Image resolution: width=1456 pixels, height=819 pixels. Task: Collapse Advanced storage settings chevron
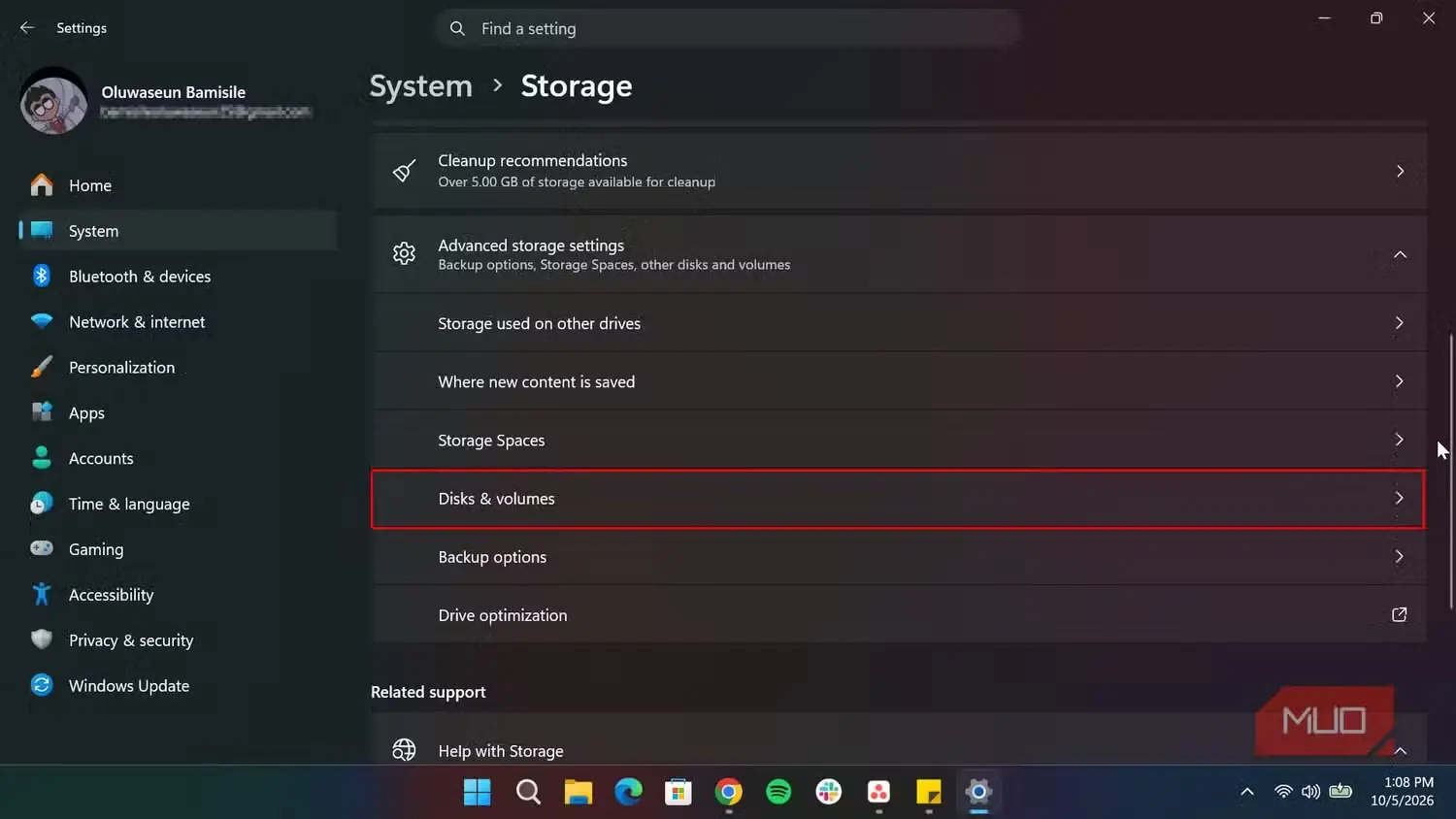click(x=1400, y=254)
